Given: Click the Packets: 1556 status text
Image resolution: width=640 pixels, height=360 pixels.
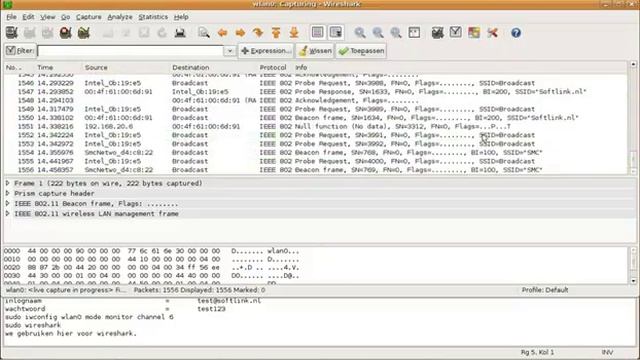Looking at the screenshot, I should click(199, 290).
